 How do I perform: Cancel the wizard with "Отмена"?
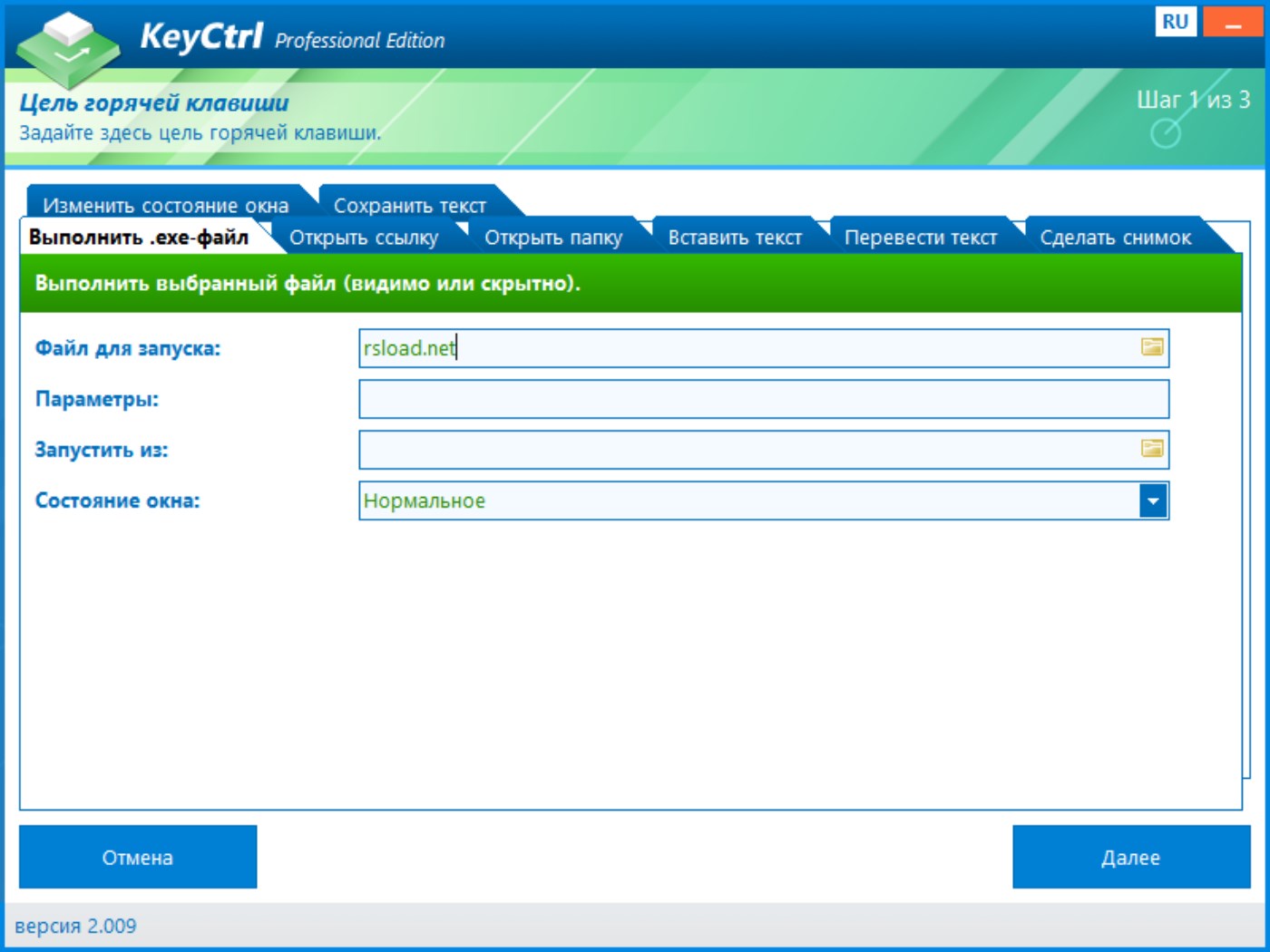137,856
